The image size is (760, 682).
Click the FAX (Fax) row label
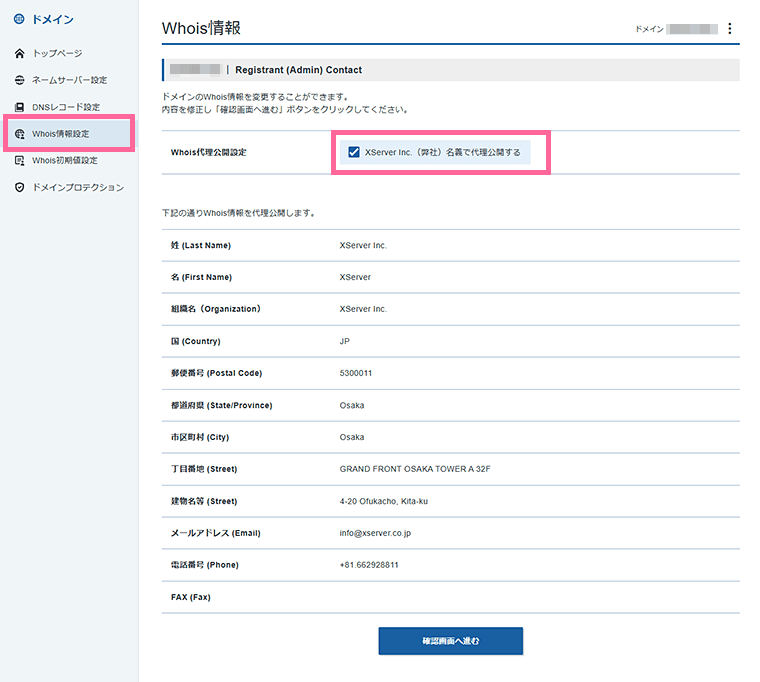pos(190,597)
